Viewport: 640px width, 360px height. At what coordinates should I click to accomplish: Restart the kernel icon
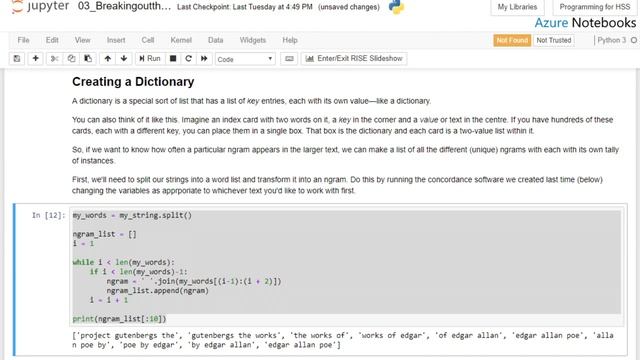188,58
